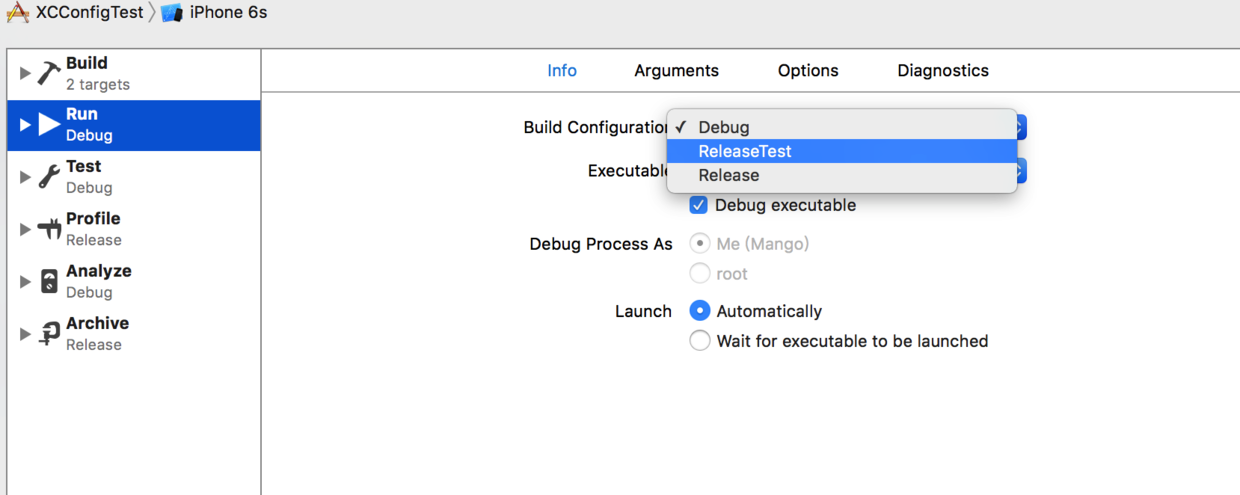1240x495 pixels.
Task: Click the Build hammer icon
Action: [x=49, y=73]
